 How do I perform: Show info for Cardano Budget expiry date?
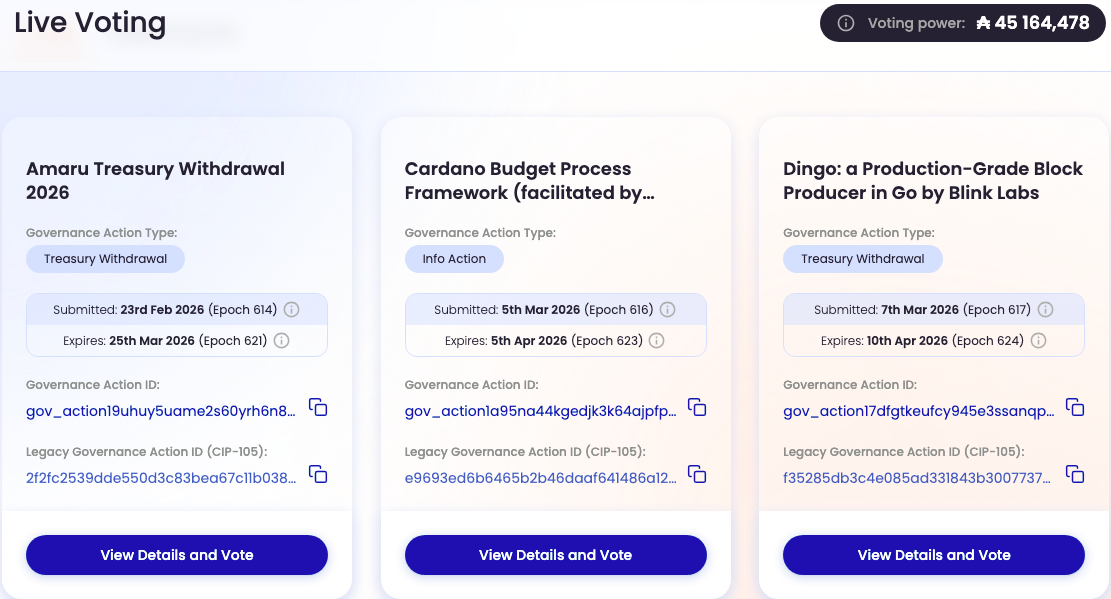point(657,341)
